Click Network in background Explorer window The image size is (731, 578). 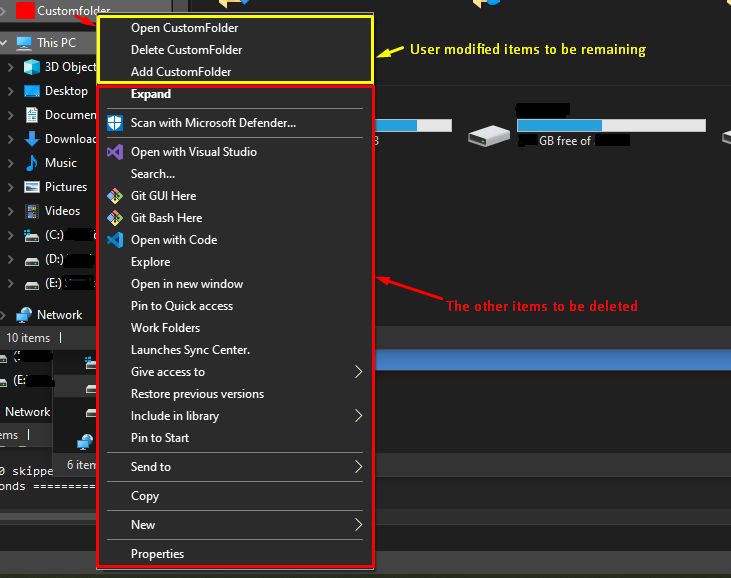click(28, 412)
